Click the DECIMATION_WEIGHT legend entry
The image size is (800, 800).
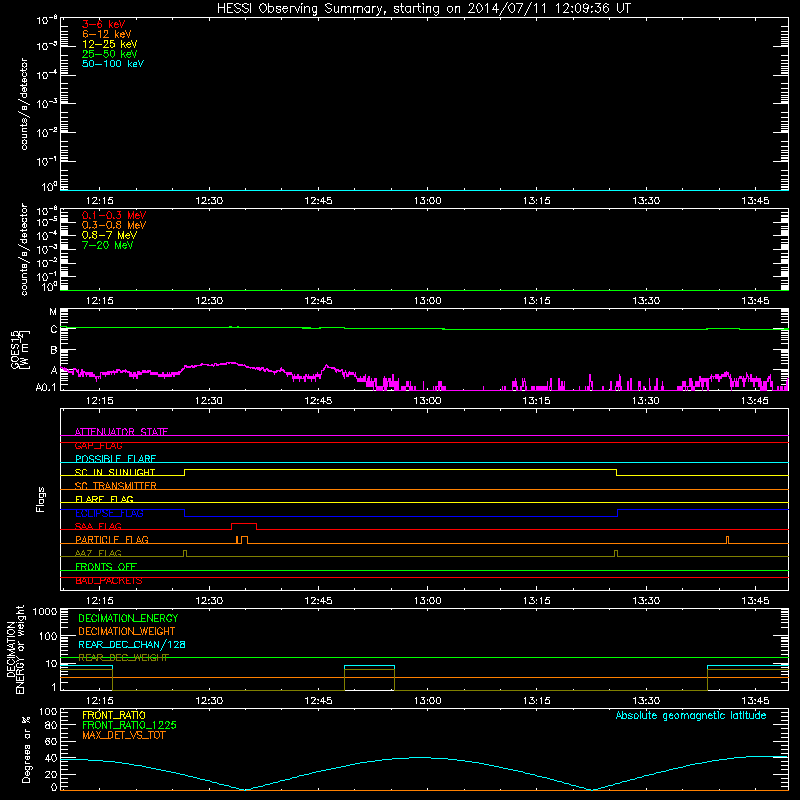pyautogui.click(x=127, y=631)
